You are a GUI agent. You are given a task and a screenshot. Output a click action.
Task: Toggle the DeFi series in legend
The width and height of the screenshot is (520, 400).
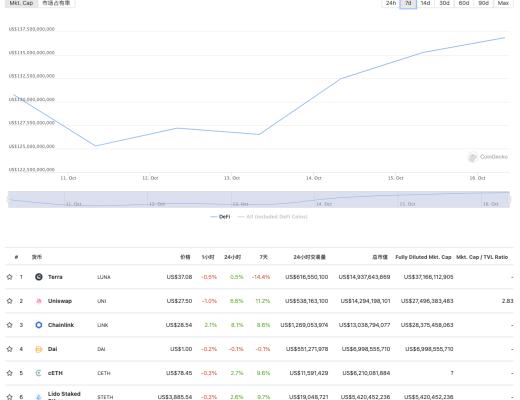pos(220,217)
